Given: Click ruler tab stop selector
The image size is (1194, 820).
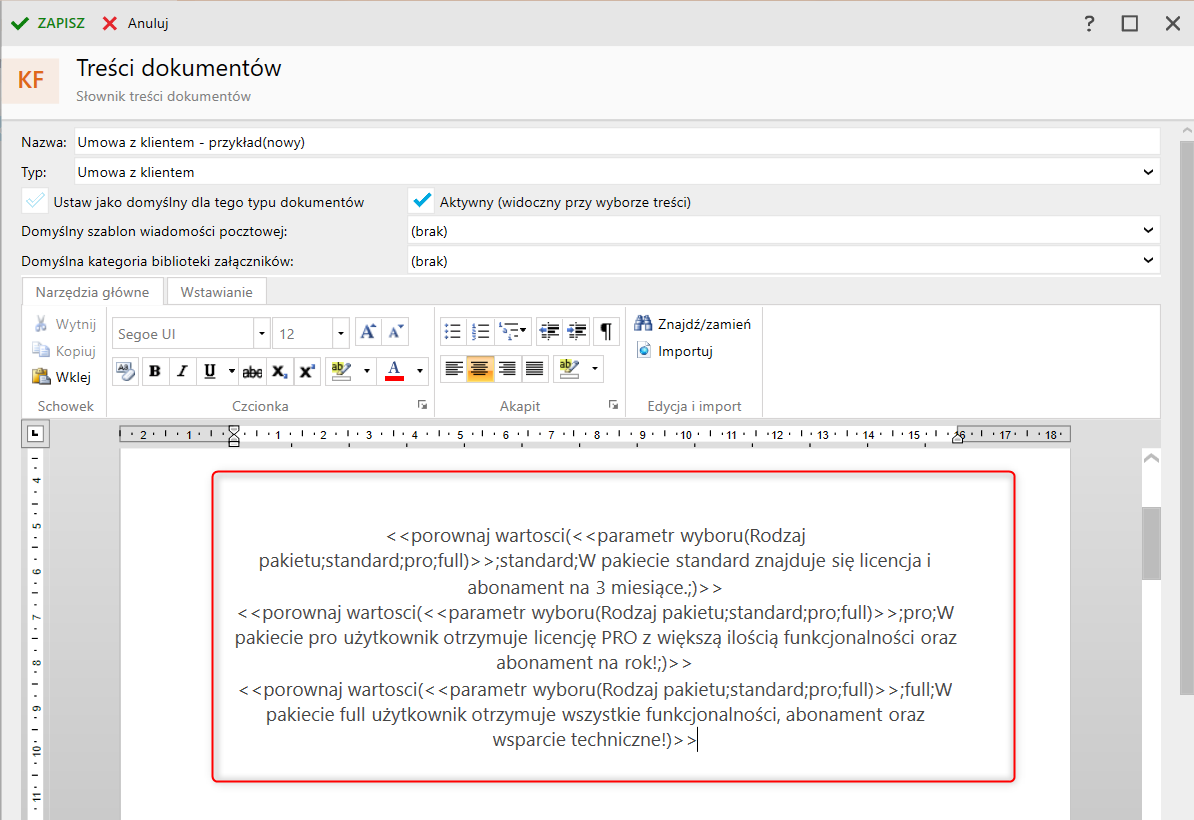Looking at the screenshot, I should pos(35,434).
